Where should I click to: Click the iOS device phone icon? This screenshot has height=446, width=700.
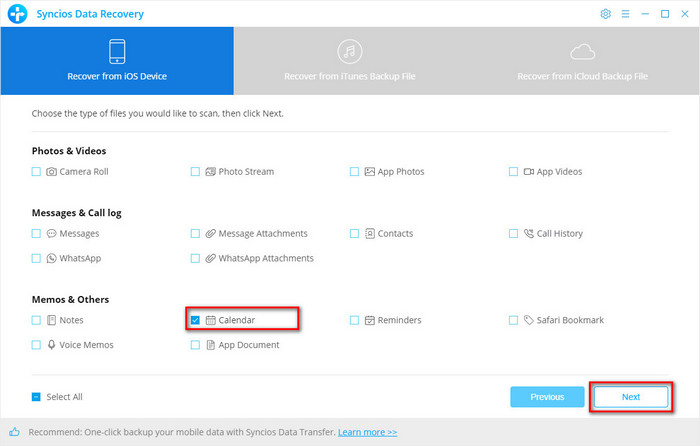[x=117, y=51]
